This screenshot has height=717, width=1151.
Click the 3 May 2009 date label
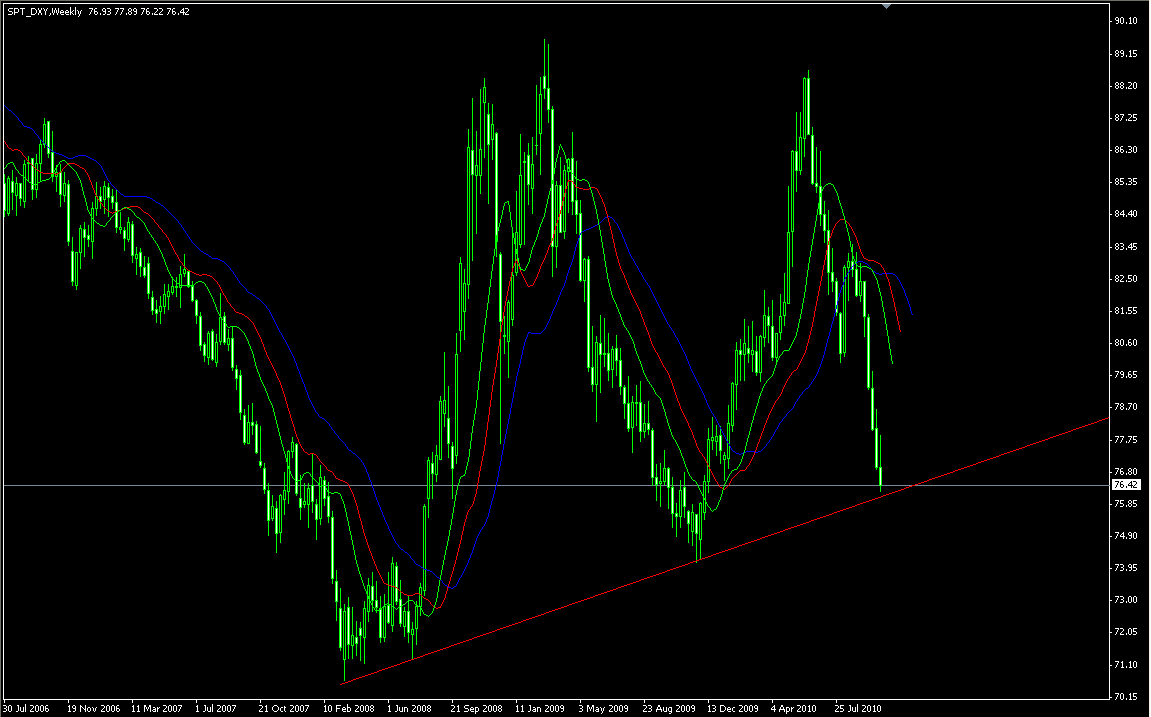[x=603, y=709]
